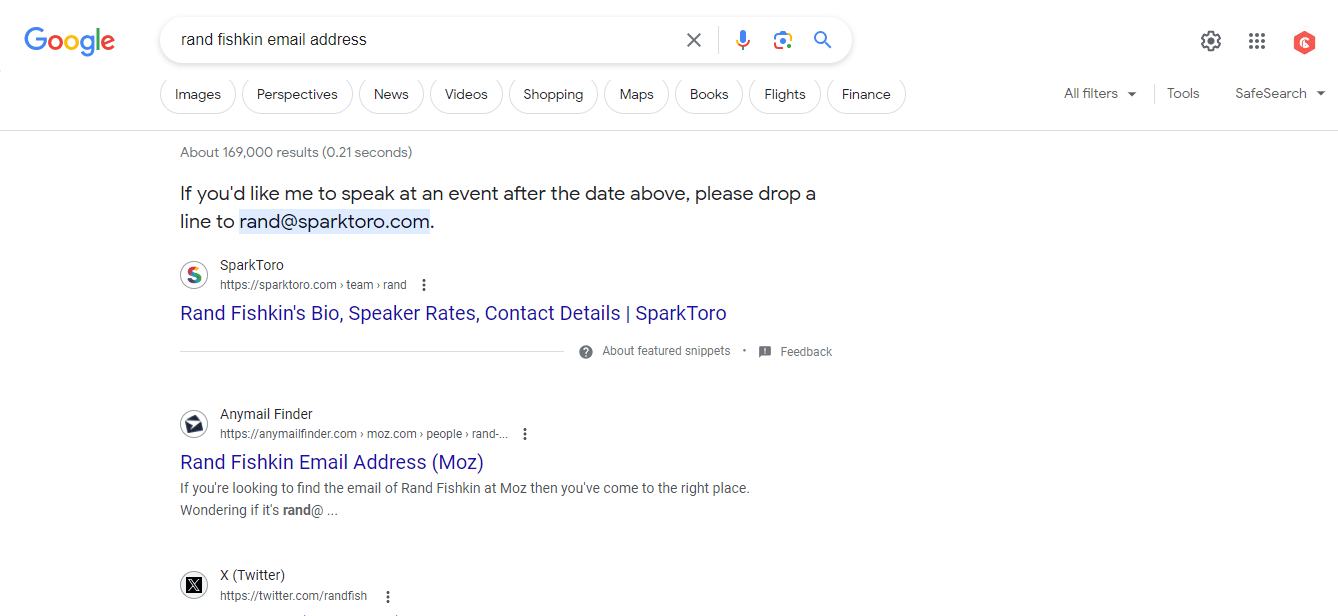Viewport: 1338px width, 616px height.
Task: Click the twitter.com/randfish URL
Action: (x=293, y=596)
